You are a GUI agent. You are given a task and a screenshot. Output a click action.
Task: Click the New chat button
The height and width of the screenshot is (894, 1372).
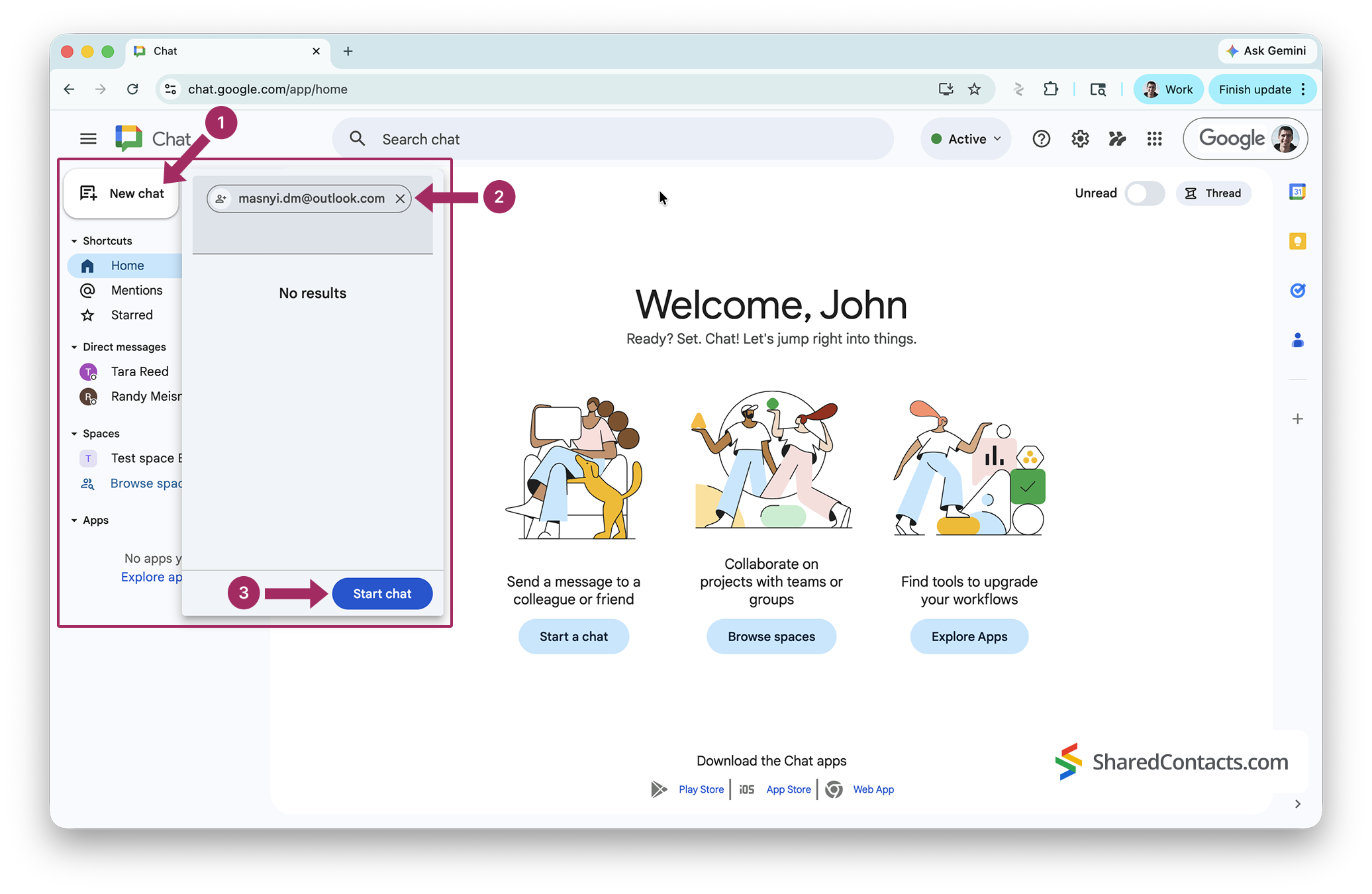point(121,193)
